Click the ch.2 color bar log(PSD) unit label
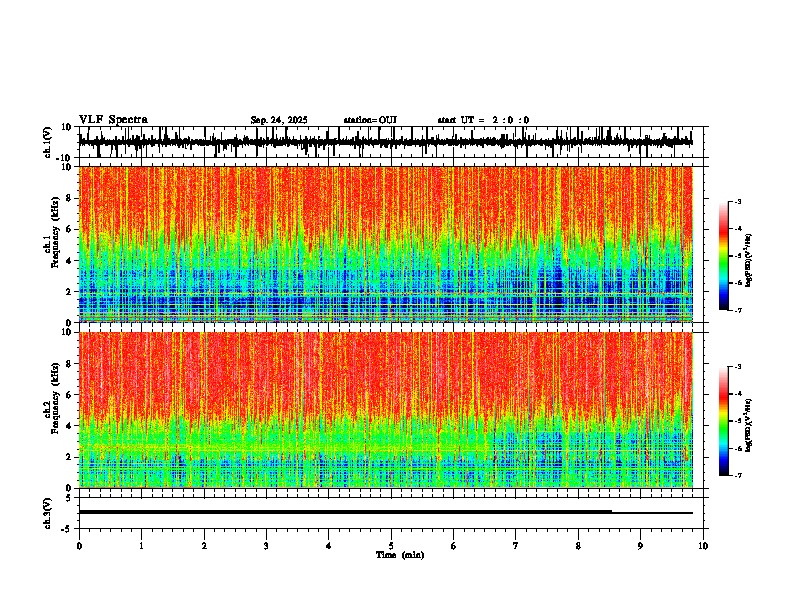 coord(749,425)
